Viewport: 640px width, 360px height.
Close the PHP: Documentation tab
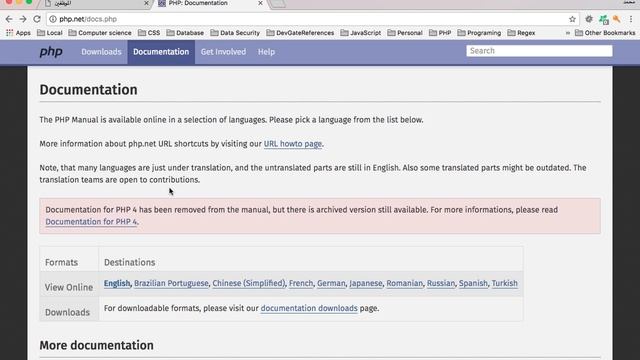260,3
